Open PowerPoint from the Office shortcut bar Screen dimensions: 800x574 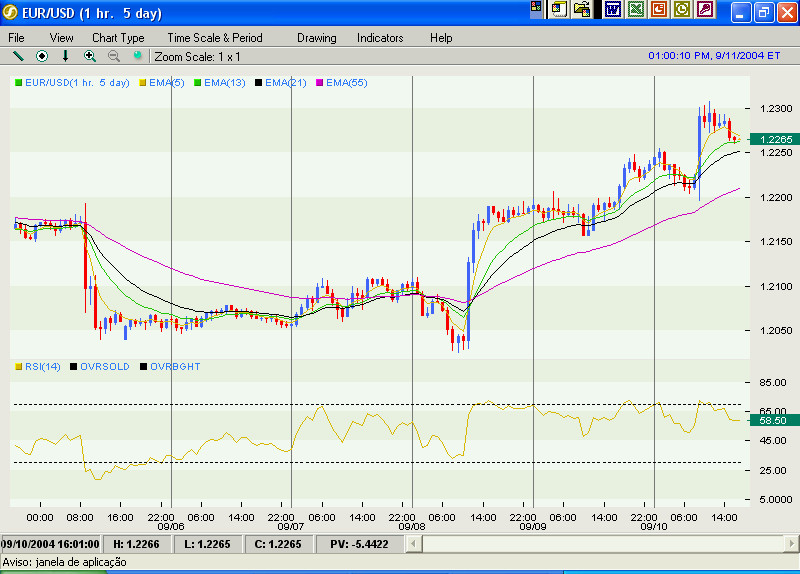pos(658,9)
